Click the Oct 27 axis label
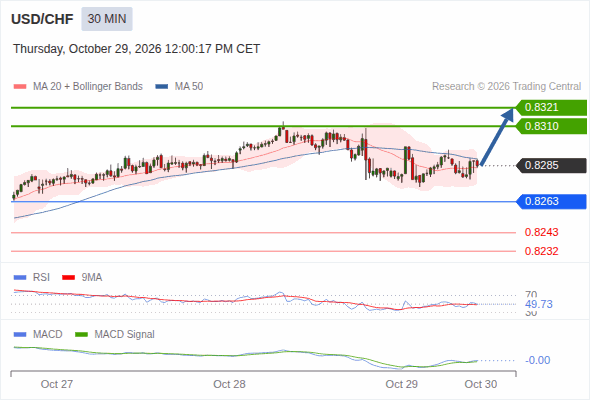This screenshot has height=400, width=590. click(x=57, y=384)
